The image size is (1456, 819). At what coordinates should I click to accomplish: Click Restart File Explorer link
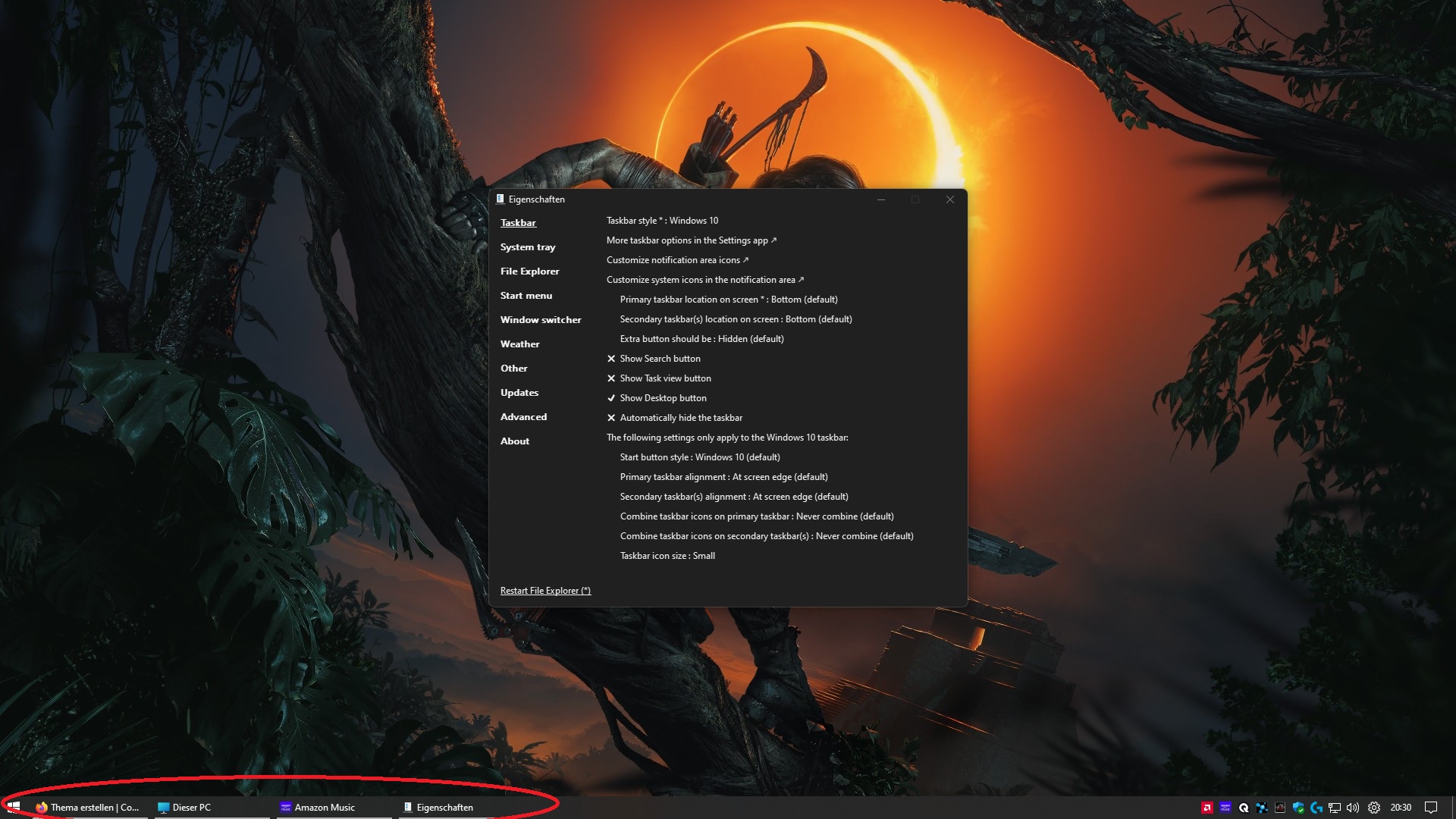[x=545, y=591]
